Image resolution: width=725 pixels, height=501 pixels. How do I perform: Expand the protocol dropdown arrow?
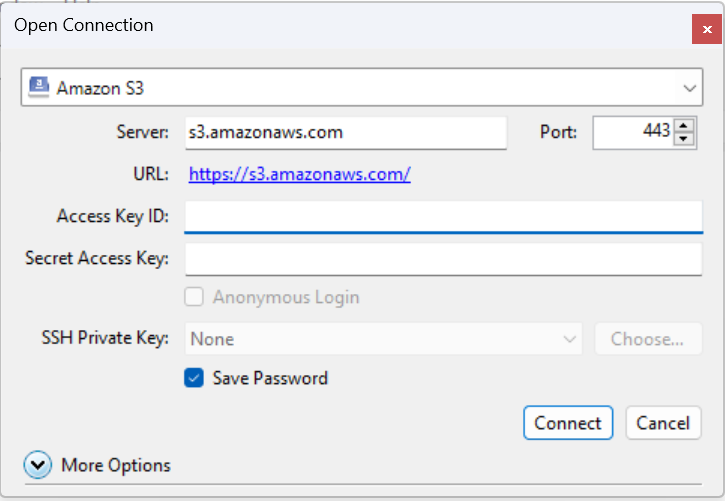pos(689,88)
